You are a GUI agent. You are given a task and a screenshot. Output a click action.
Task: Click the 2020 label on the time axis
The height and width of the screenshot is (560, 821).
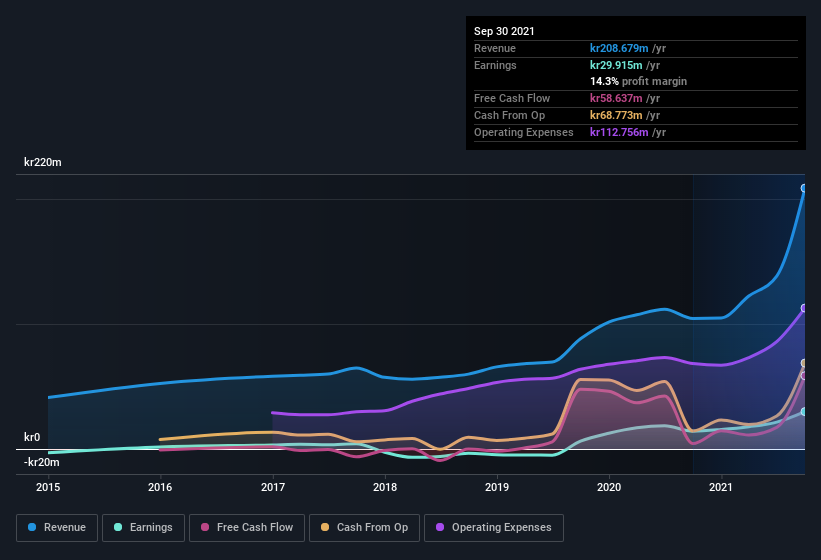click(x=609, y=488)
